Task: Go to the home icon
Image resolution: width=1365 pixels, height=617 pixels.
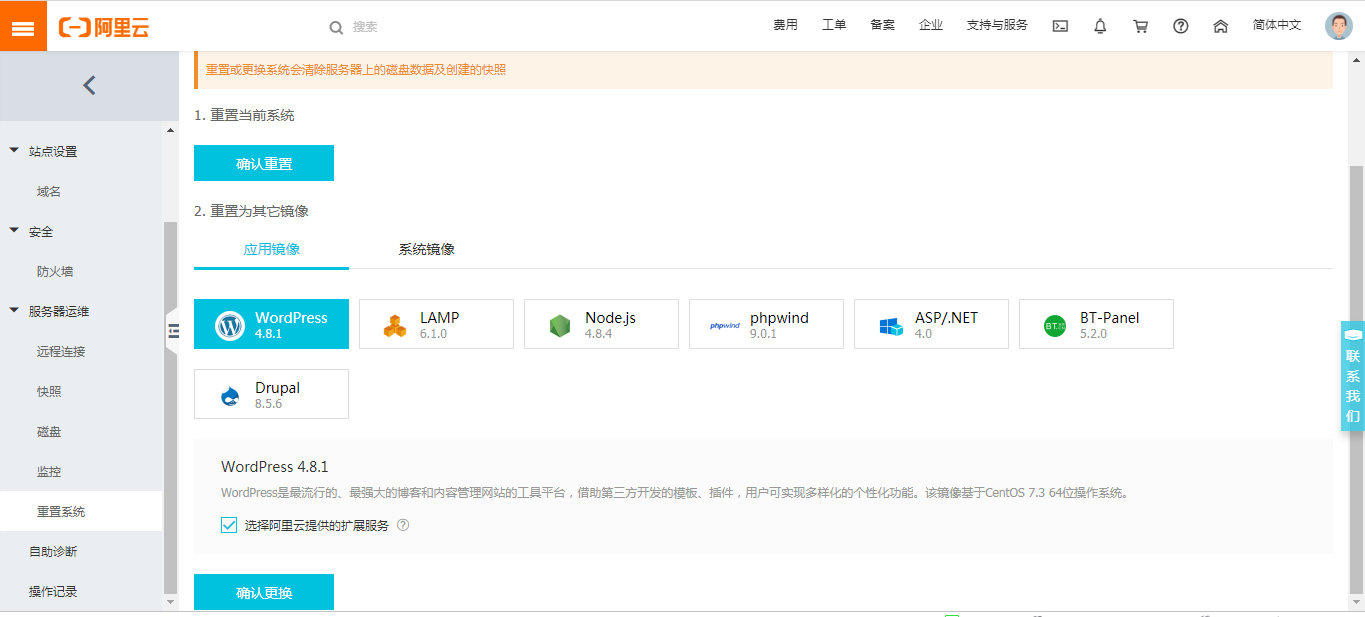Action: 1220,26
